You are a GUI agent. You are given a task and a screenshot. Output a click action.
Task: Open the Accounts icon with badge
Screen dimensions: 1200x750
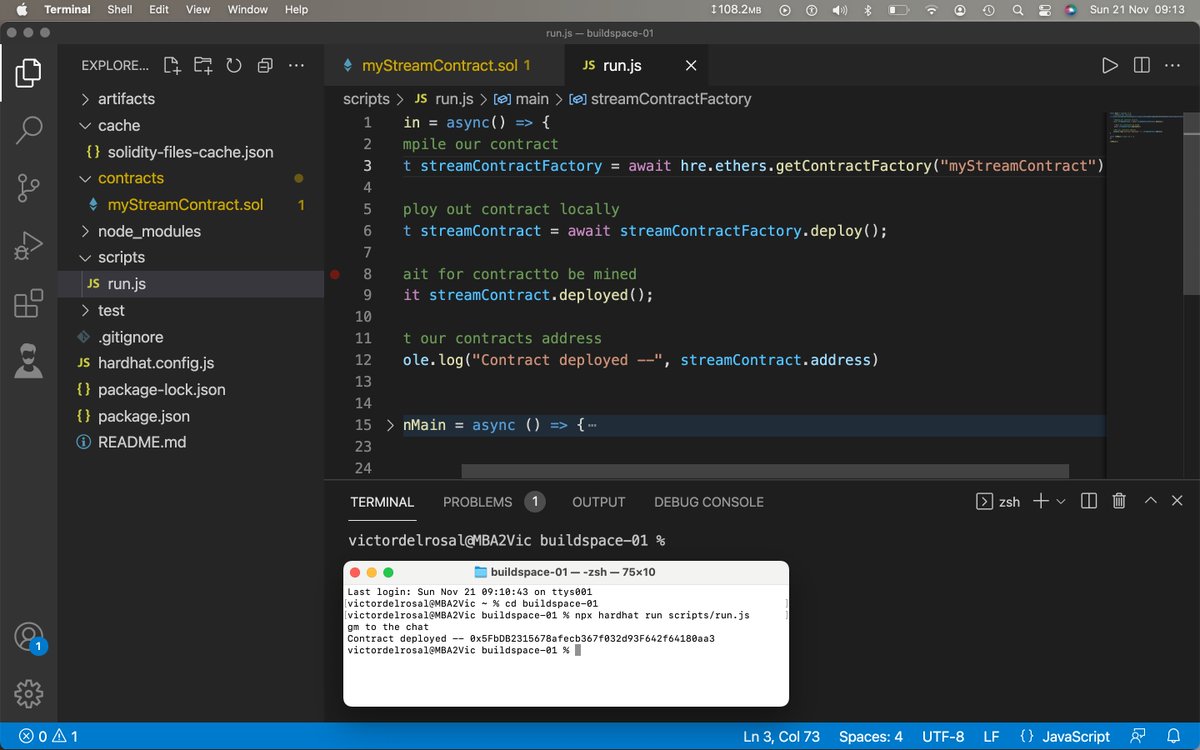pyautogui.click(x=29, y=637)
